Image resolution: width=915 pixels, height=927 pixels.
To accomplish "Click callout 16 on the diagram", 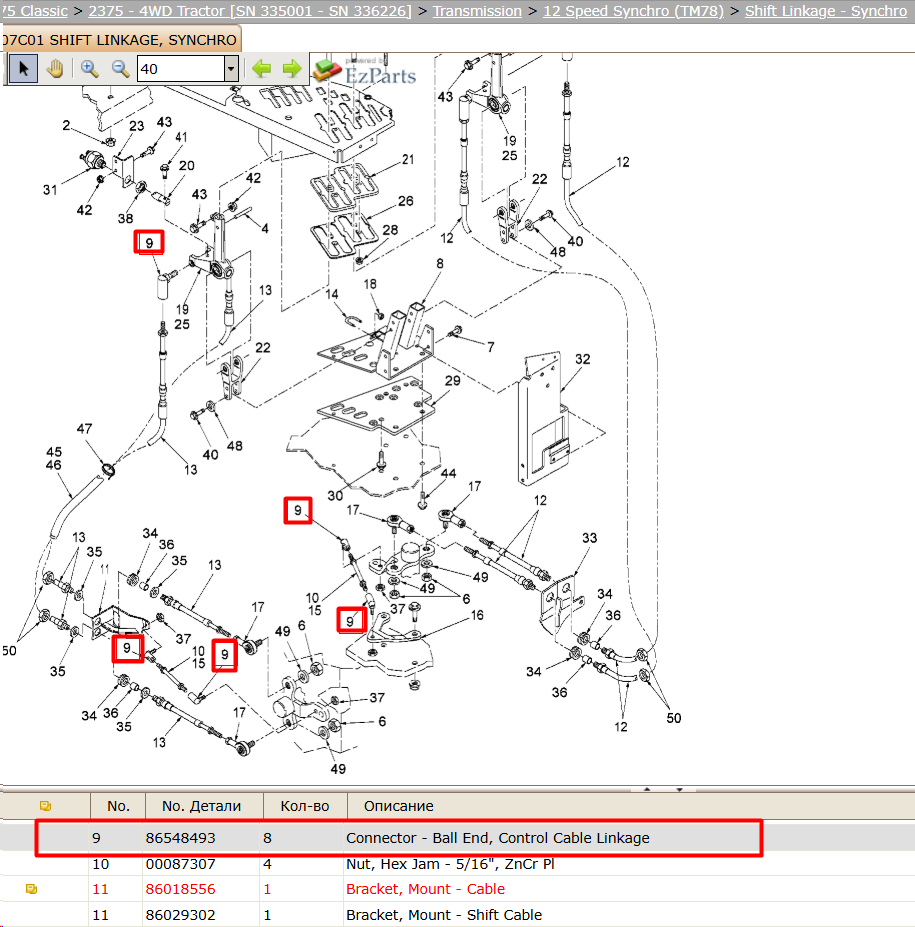I will (x=477, y=615).
